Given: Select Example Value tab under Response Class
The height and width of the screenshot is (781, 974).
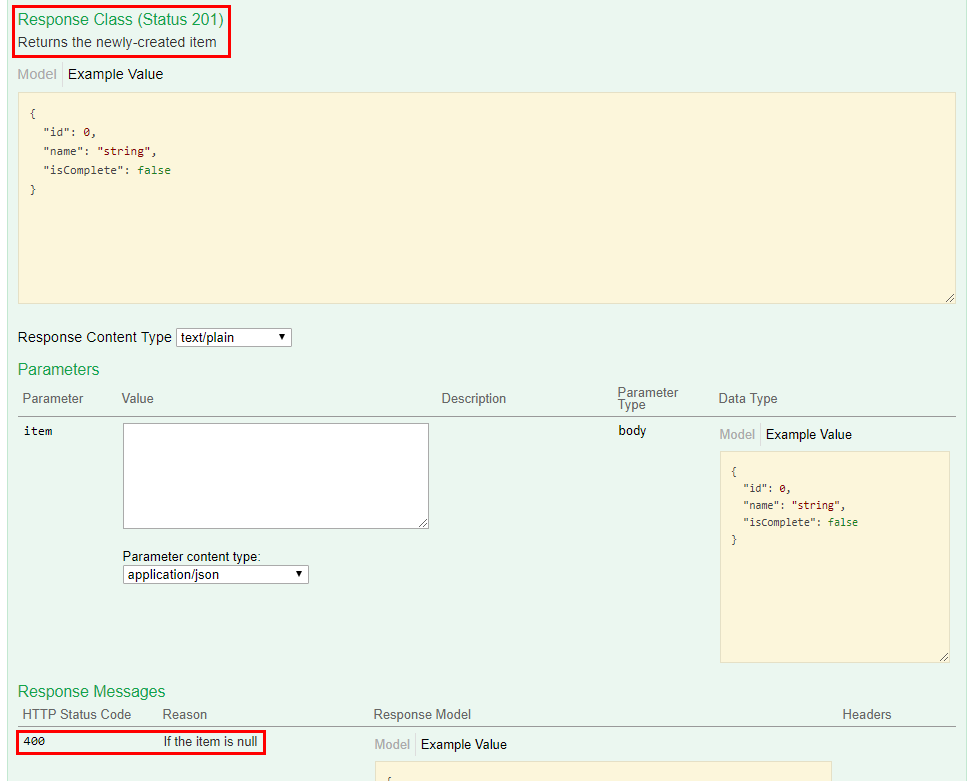Looking at the screenshot, I should pyautogui.click(x=115, y=74).
